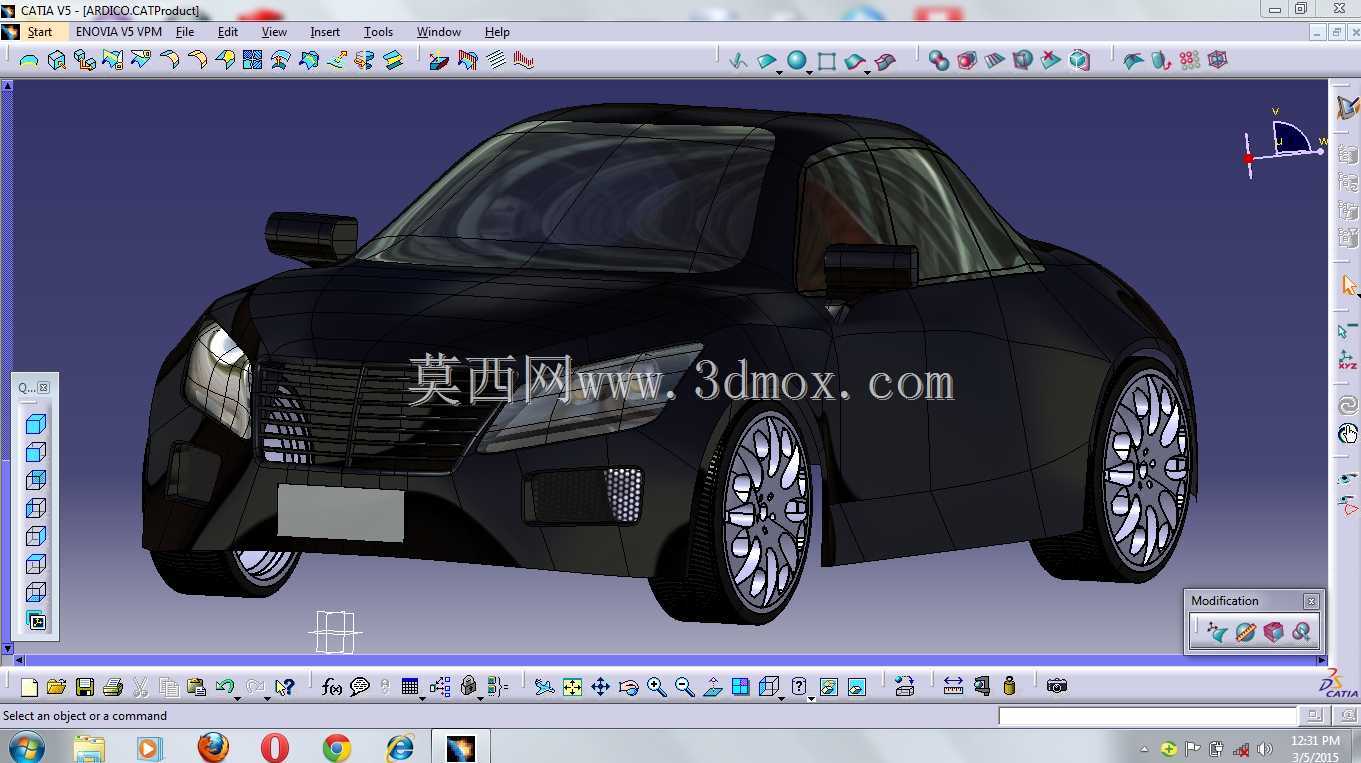Click the two linked spheres icon
This screenshot has width=1361, height=763.
pos(939,61)
